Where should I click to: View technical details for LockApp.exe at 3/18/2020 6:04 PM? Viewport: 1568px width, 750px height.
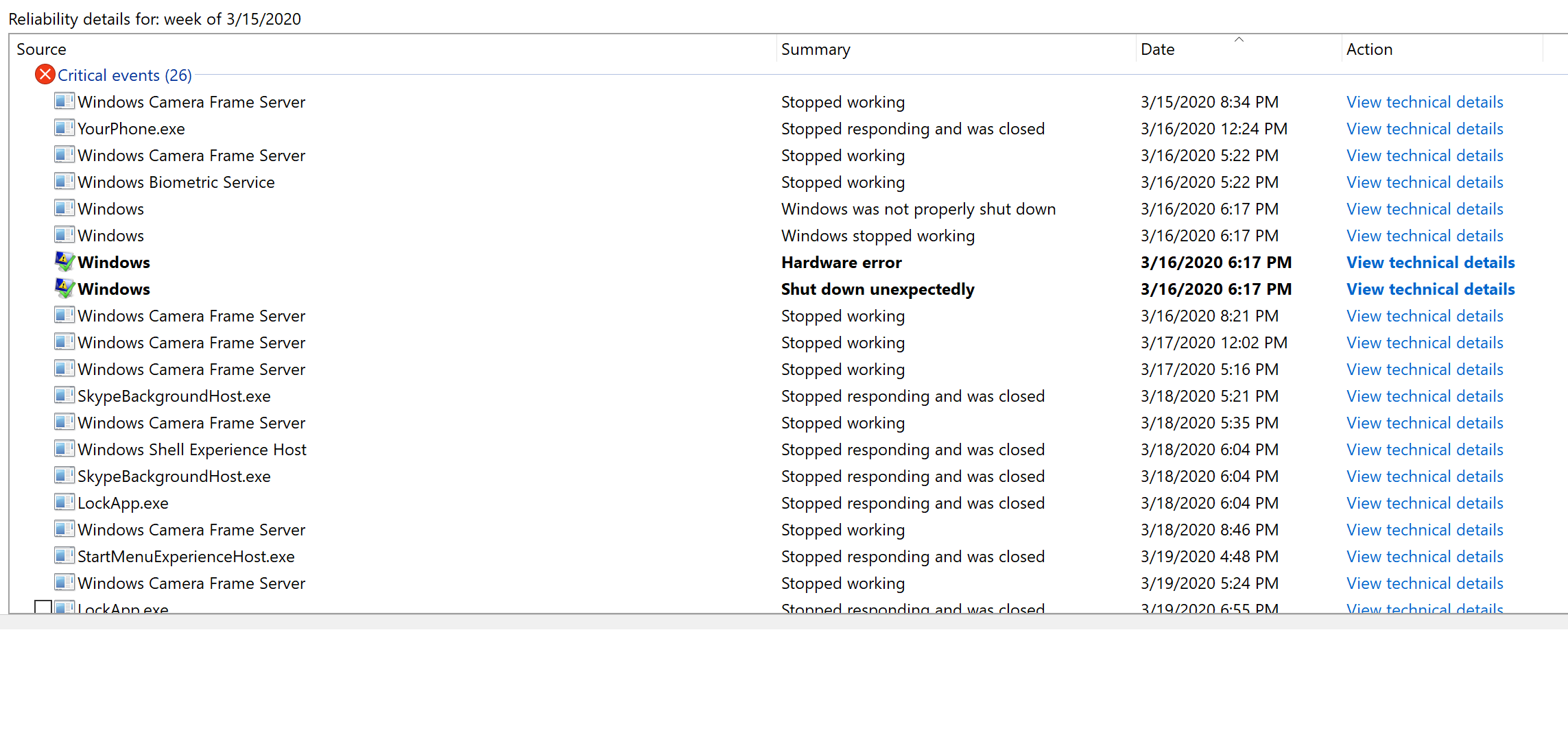click(x=1425, y=503)
